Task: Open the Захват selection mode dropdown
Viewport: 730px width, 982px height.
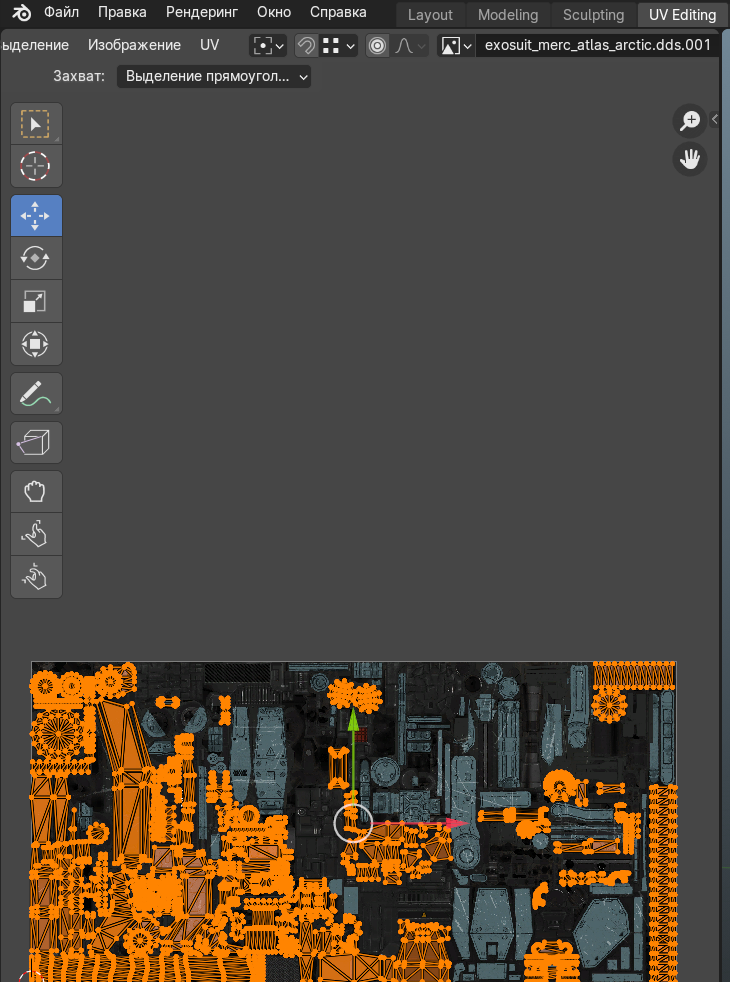Action: (213, 76)
